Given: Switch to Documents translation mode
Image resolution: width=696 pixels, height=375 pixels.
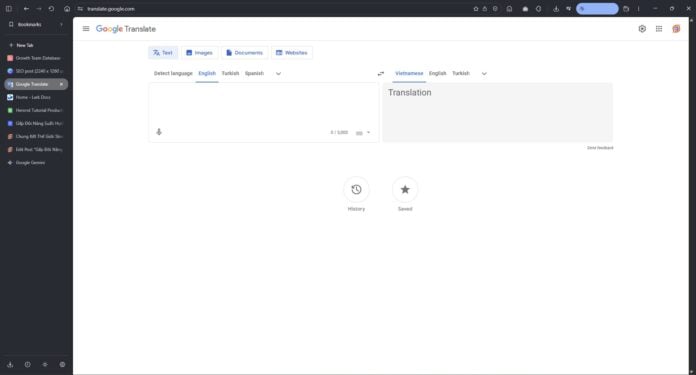Looking at the screenshot, I should [x=245, y=53].
